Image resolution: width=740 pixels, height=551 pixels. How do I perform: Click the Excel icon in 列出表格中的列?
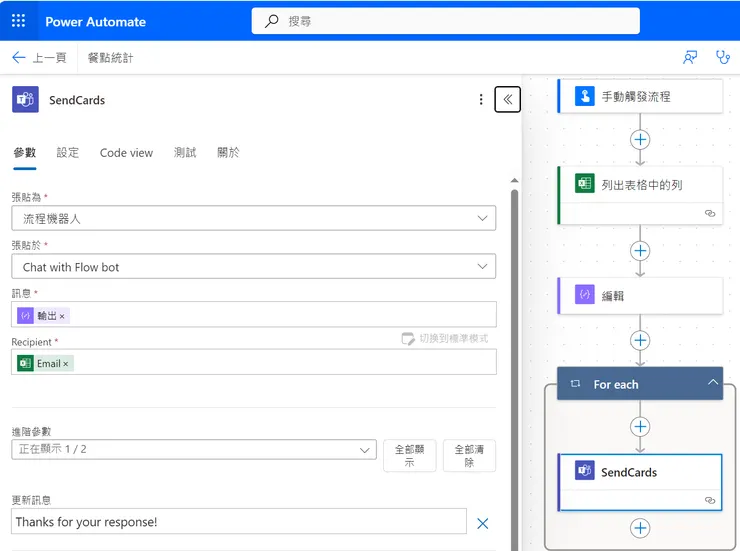pyautogui.click(x=584, y=184)
